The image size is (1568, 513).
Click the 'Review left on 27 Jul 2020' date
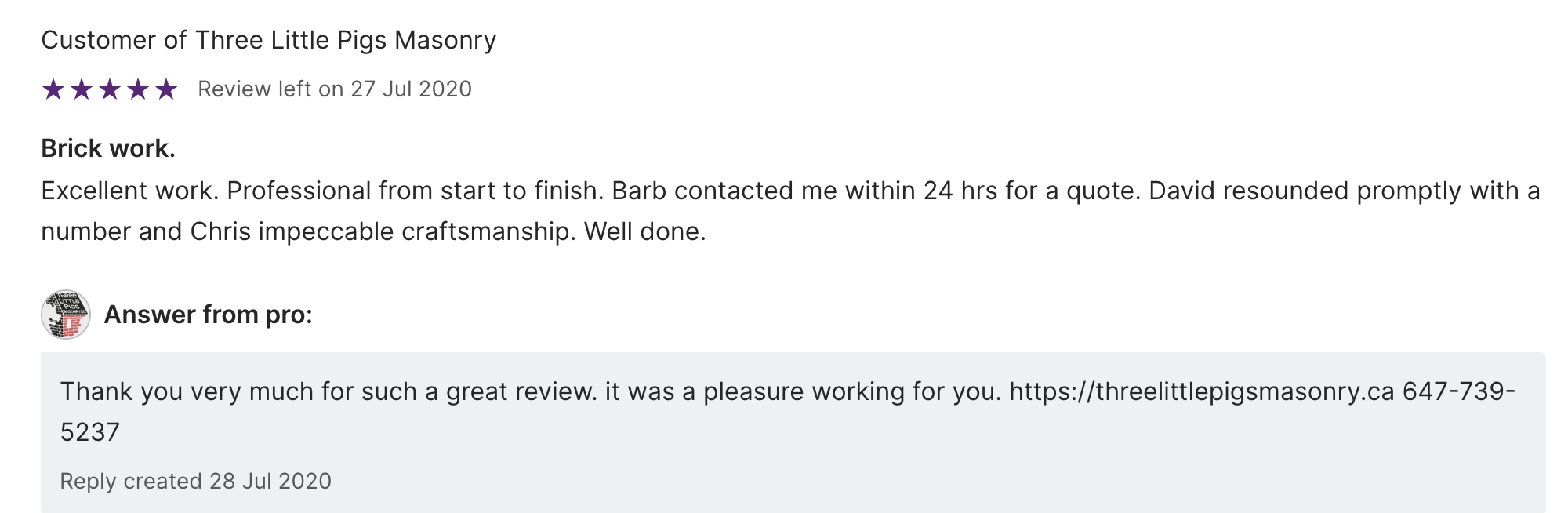coord(335,89)
